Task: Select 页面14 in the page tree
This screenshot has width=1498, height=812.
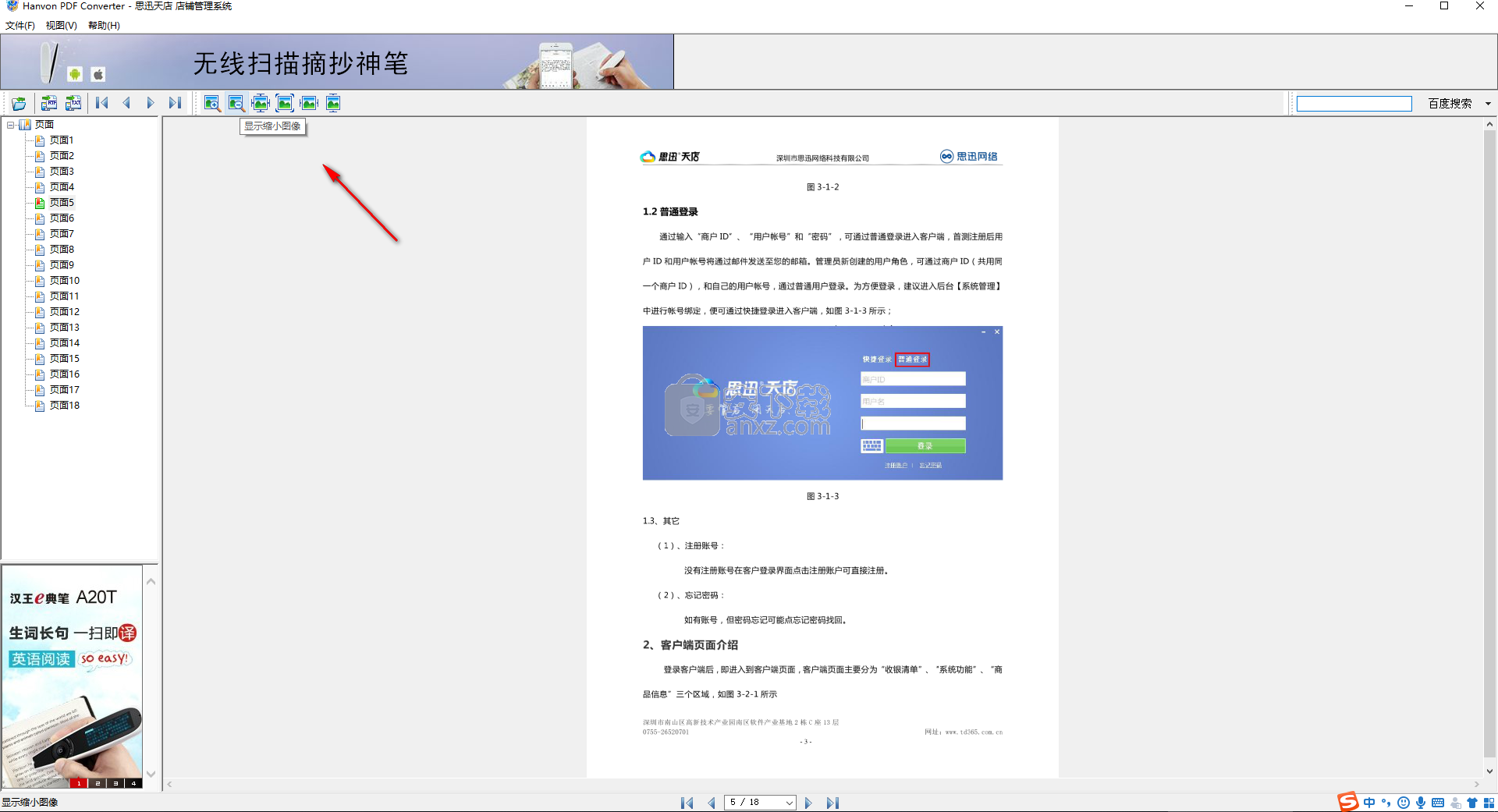Action: click(x=65, y=343)
